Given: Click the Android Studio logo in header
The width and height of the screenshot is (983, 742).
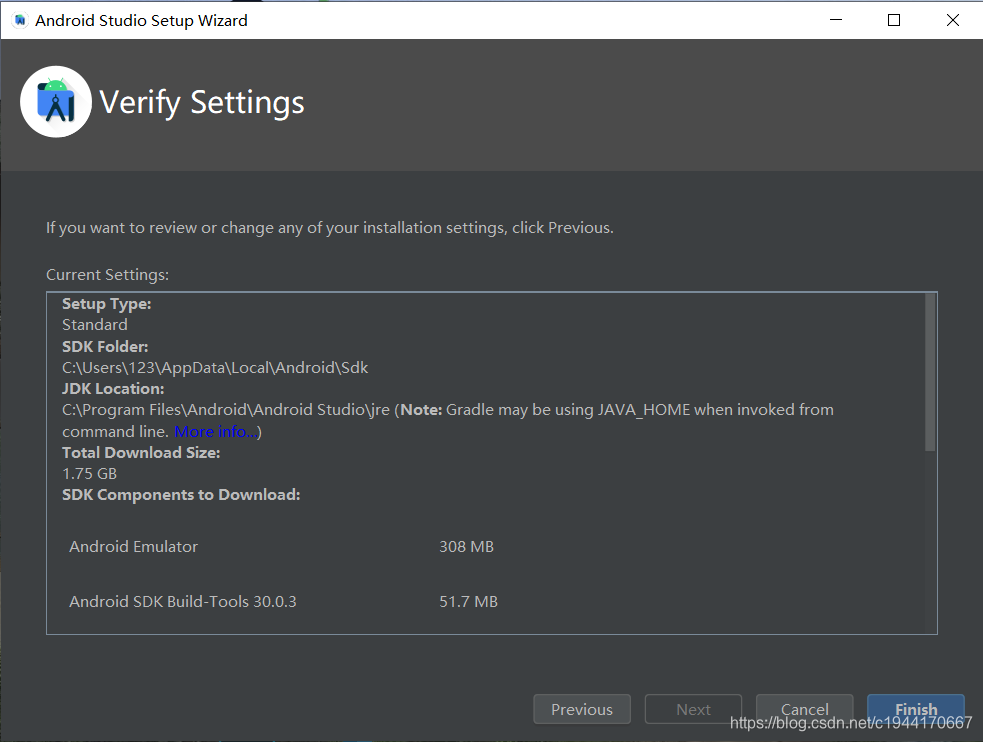Looking at the screenshot, I should [x=56, y=102].
